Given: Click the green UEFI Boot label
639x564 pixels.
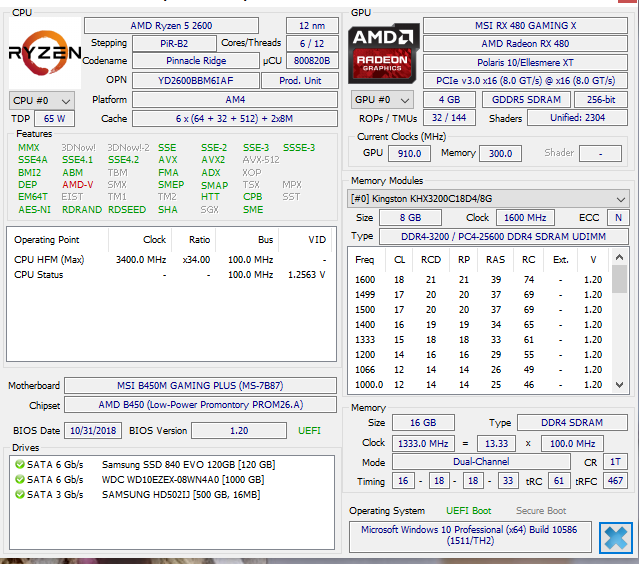Looking at the screenshot, I should click(x=469, y=511).
